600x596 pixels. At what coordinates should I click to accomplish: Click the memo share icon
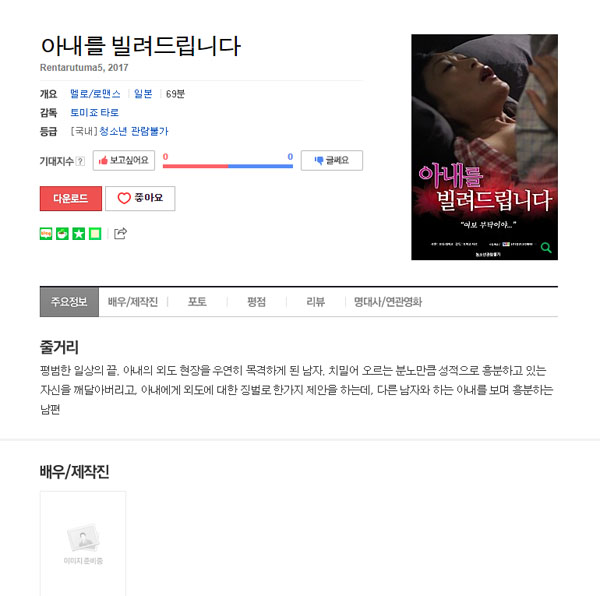click(x=95, y=233)
